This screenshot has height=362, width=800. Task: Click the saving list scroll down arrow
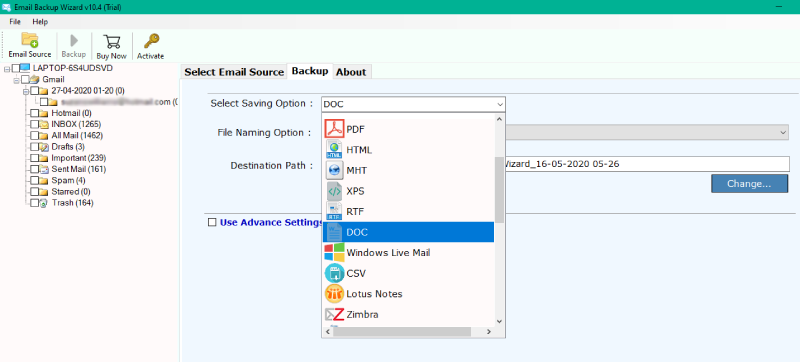pyautogui.click(x=499, y=321)
